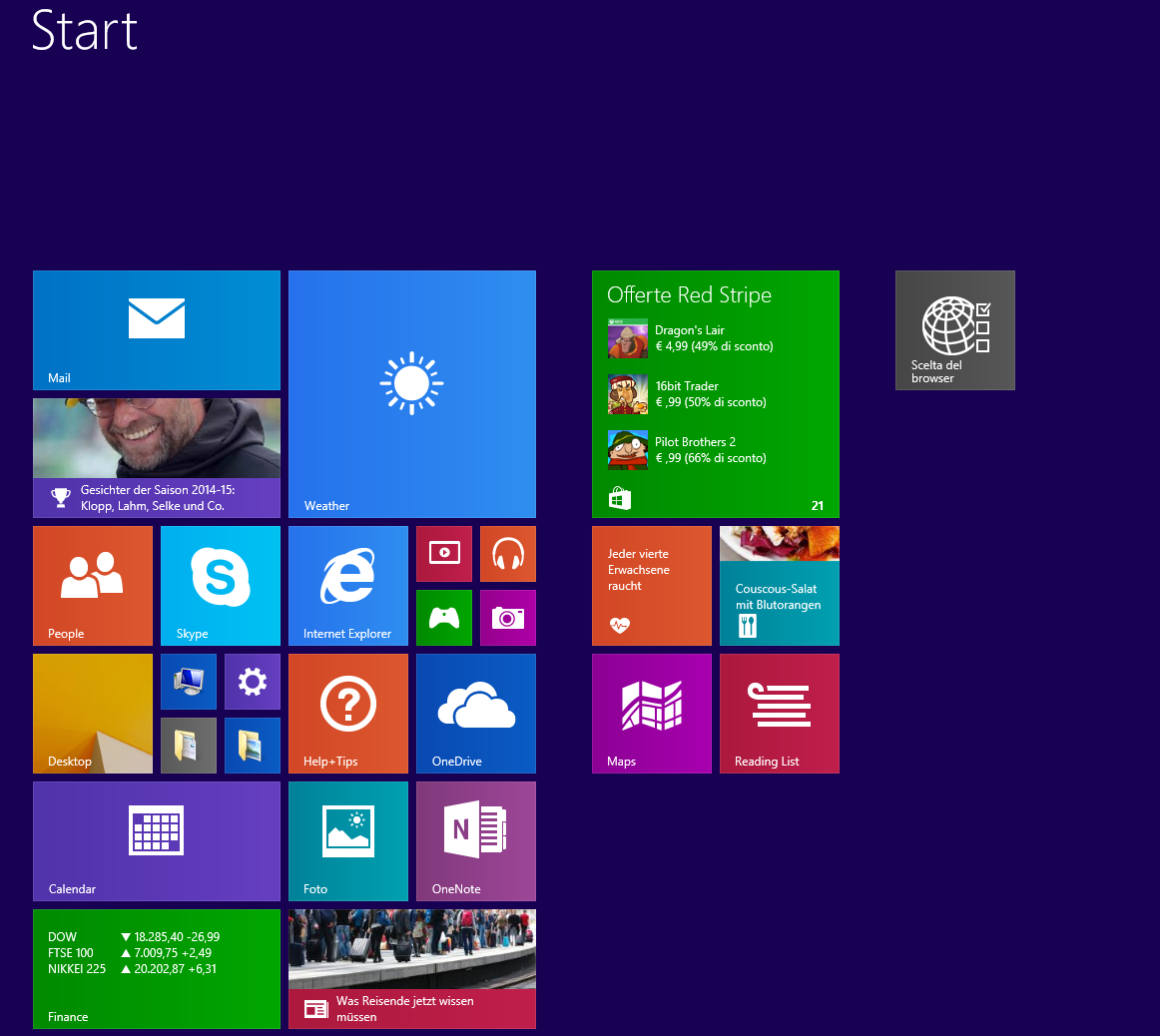Open the Mail tile
The width and height of the screenshot is (1160, 1036).
(x=156, y=329)
